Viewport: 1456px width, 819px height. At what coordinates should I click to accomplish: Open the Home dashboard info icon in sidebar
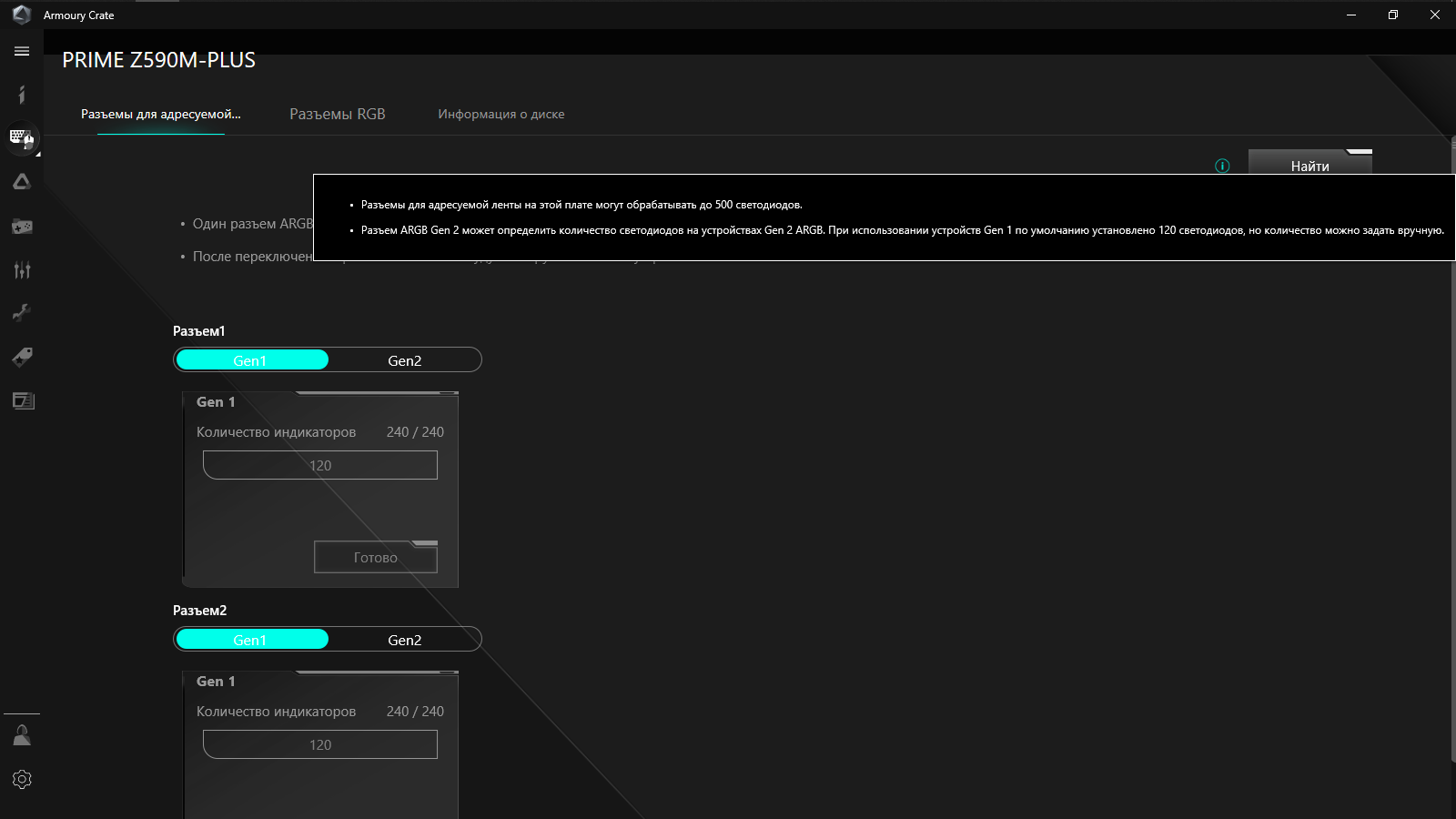[22, 95]
